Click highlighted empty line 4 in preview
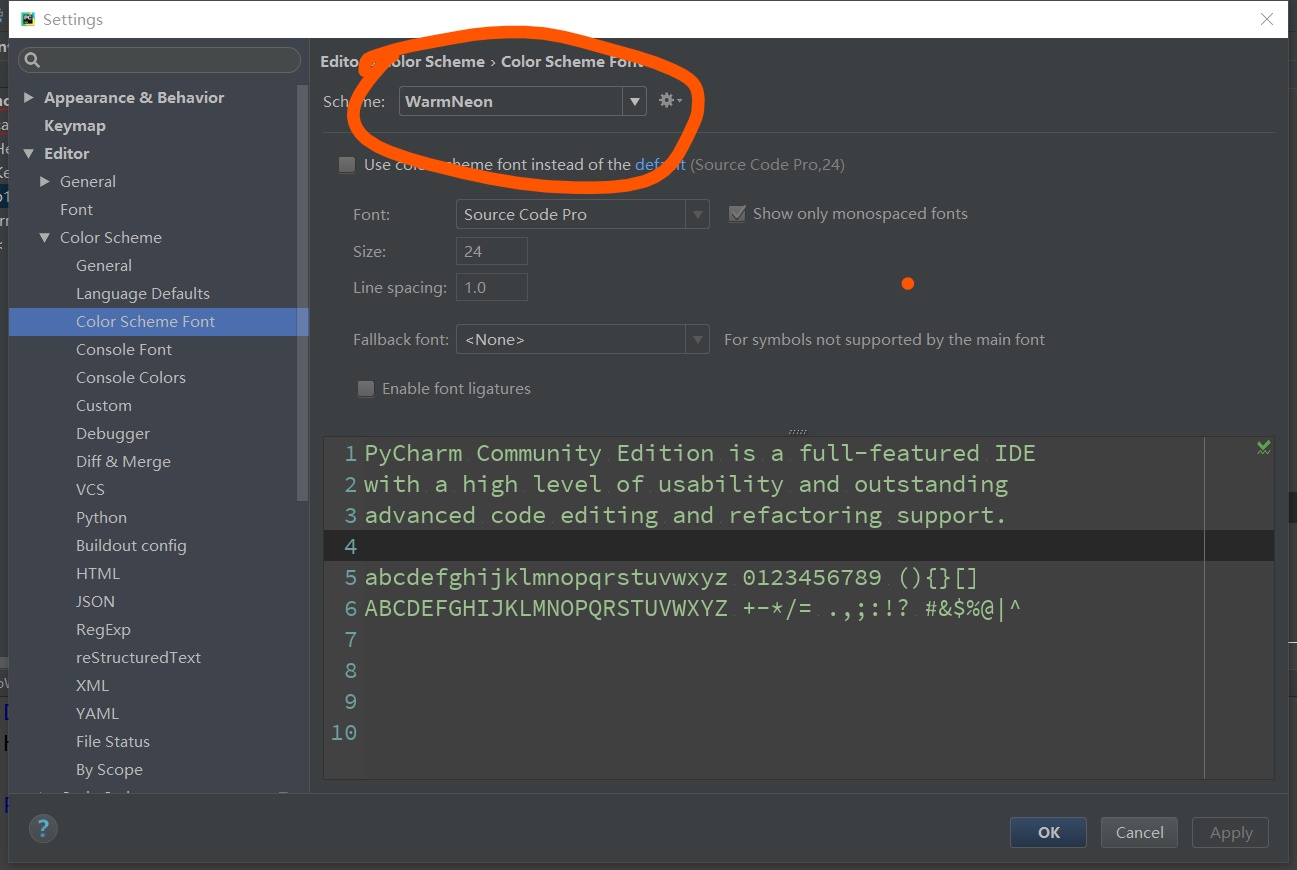1297x870 pixels. coord(799,546)
